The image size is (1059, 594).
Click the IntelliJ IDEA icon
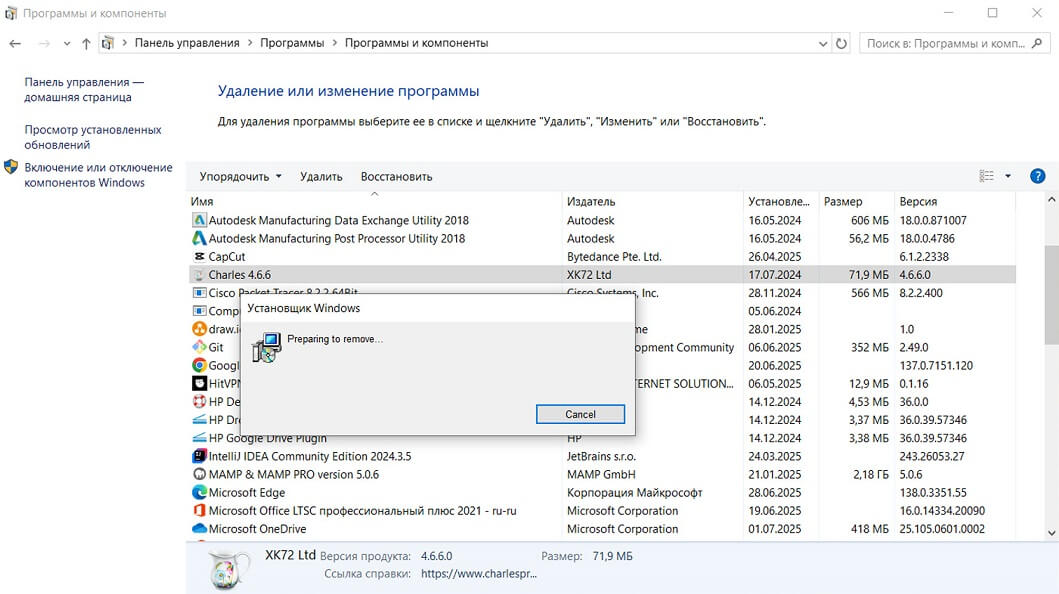click(199, 456)
